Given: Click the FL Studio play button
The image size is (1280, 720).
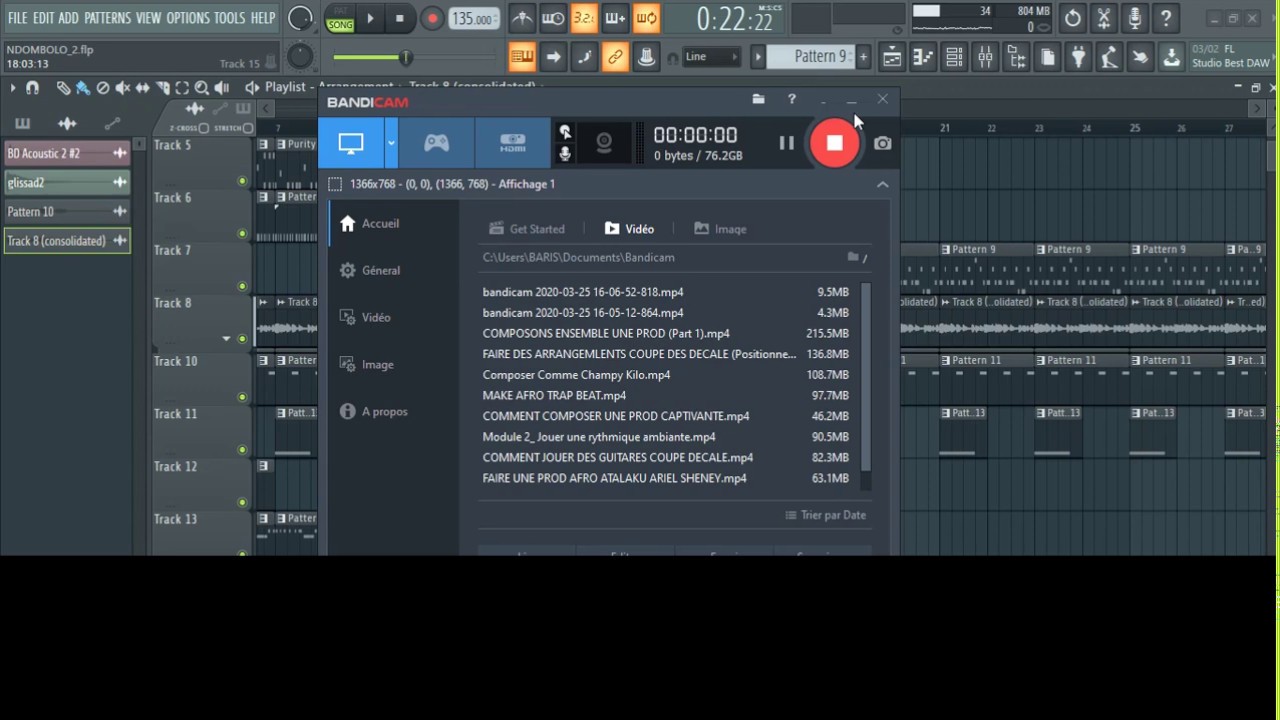Looking at the screenshot, I should [370, 19].
